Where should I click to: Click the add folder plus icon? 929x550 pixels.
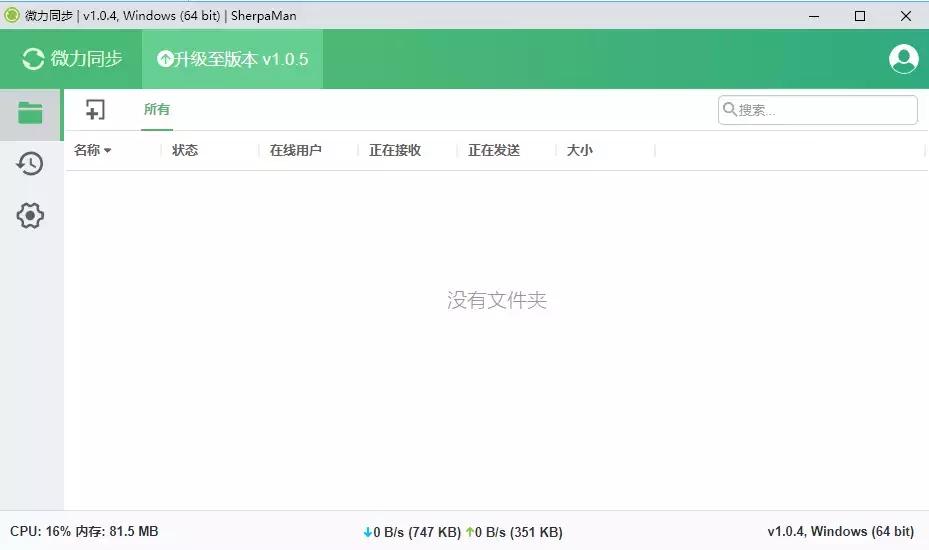95,110
